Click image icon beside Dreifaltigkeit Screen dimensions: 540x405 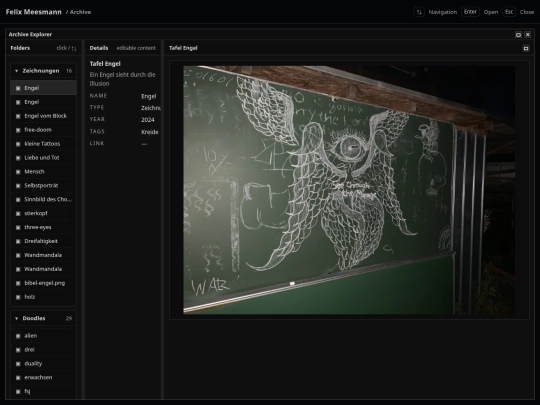click(x=18, y=241)
